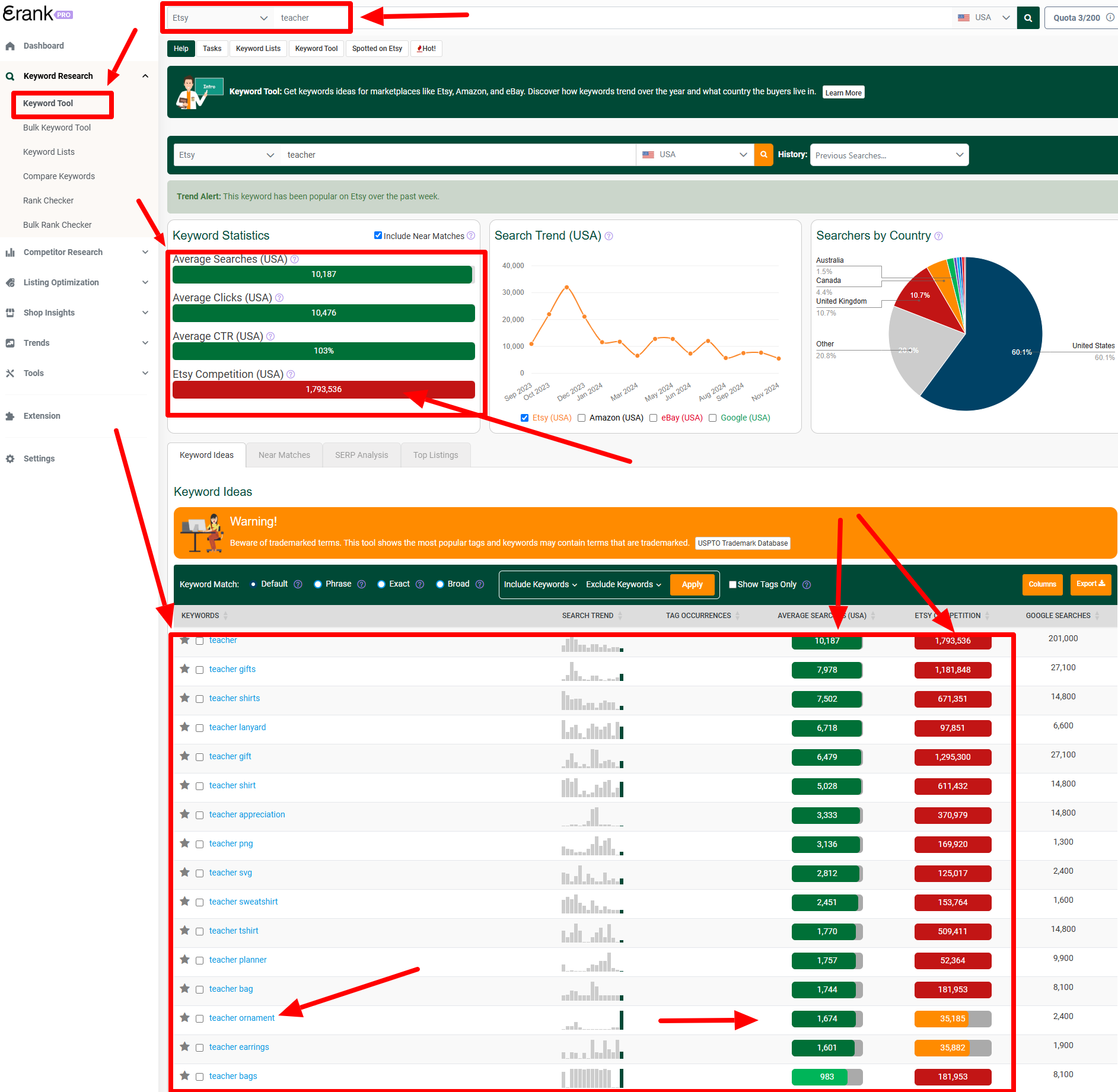Click the orange keyword search button
Screen dimensions: 1118x1092
click(x=764, y=155)
